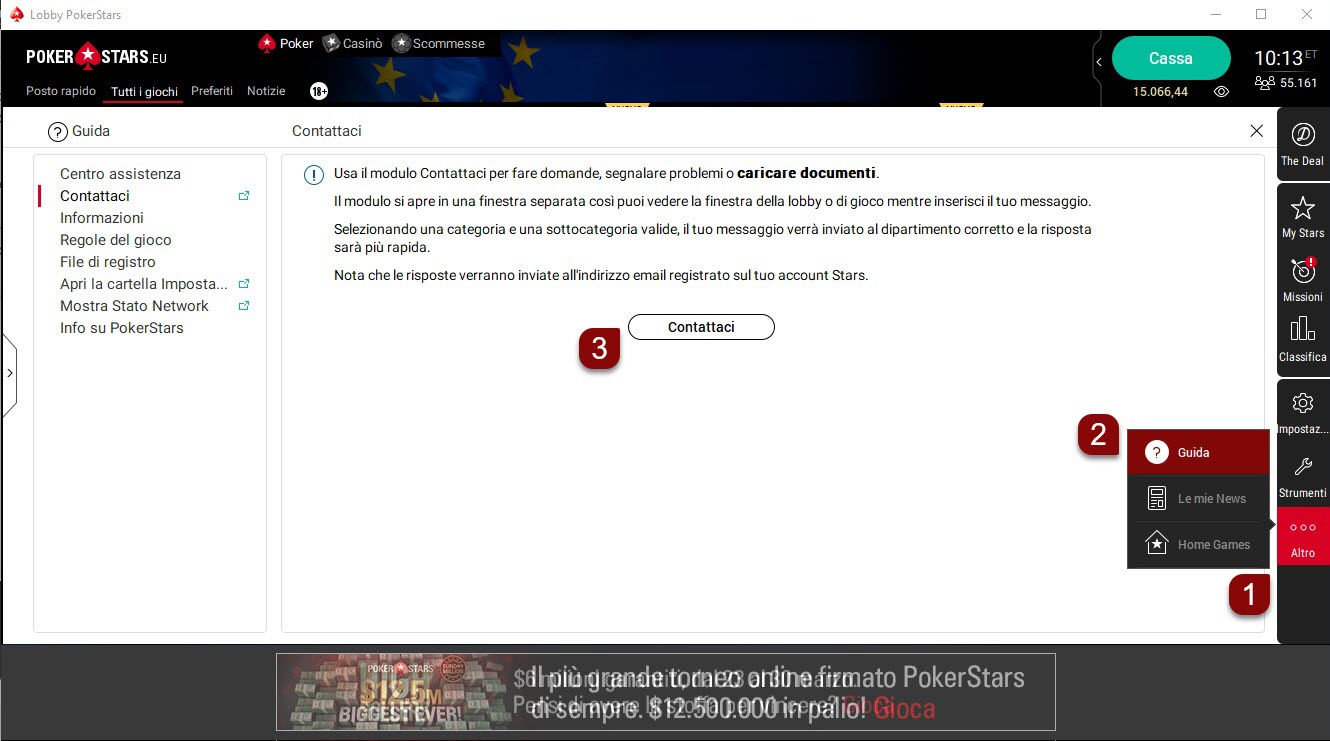Select Regole del gioco entry
Image resolution: width=1330 pixels, height=741 pixels.
[x=116, y=240]
